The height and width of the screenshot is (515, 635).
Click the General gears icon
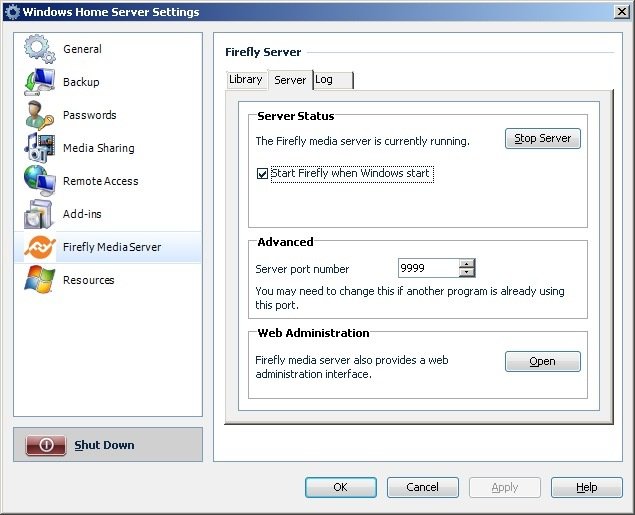click(x=39, y=49)
